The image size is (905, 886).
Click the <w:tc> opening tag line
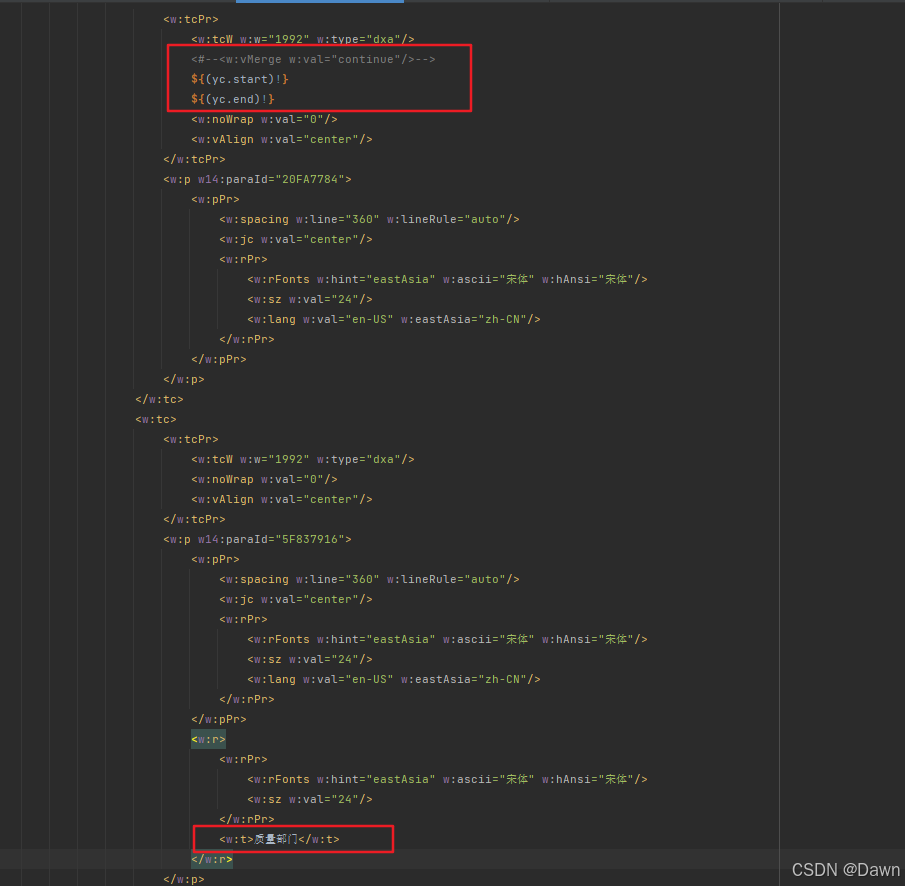[x=156, y=419]
